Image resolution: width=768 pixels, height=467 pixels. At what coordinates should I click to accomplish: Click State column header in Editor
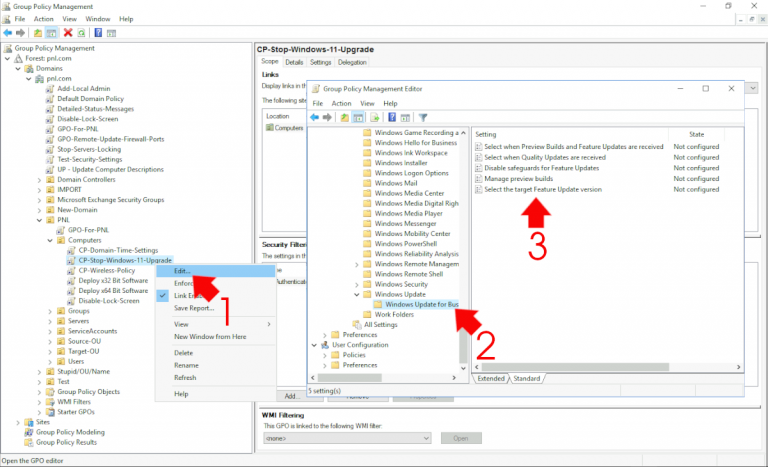coord(696,134)
